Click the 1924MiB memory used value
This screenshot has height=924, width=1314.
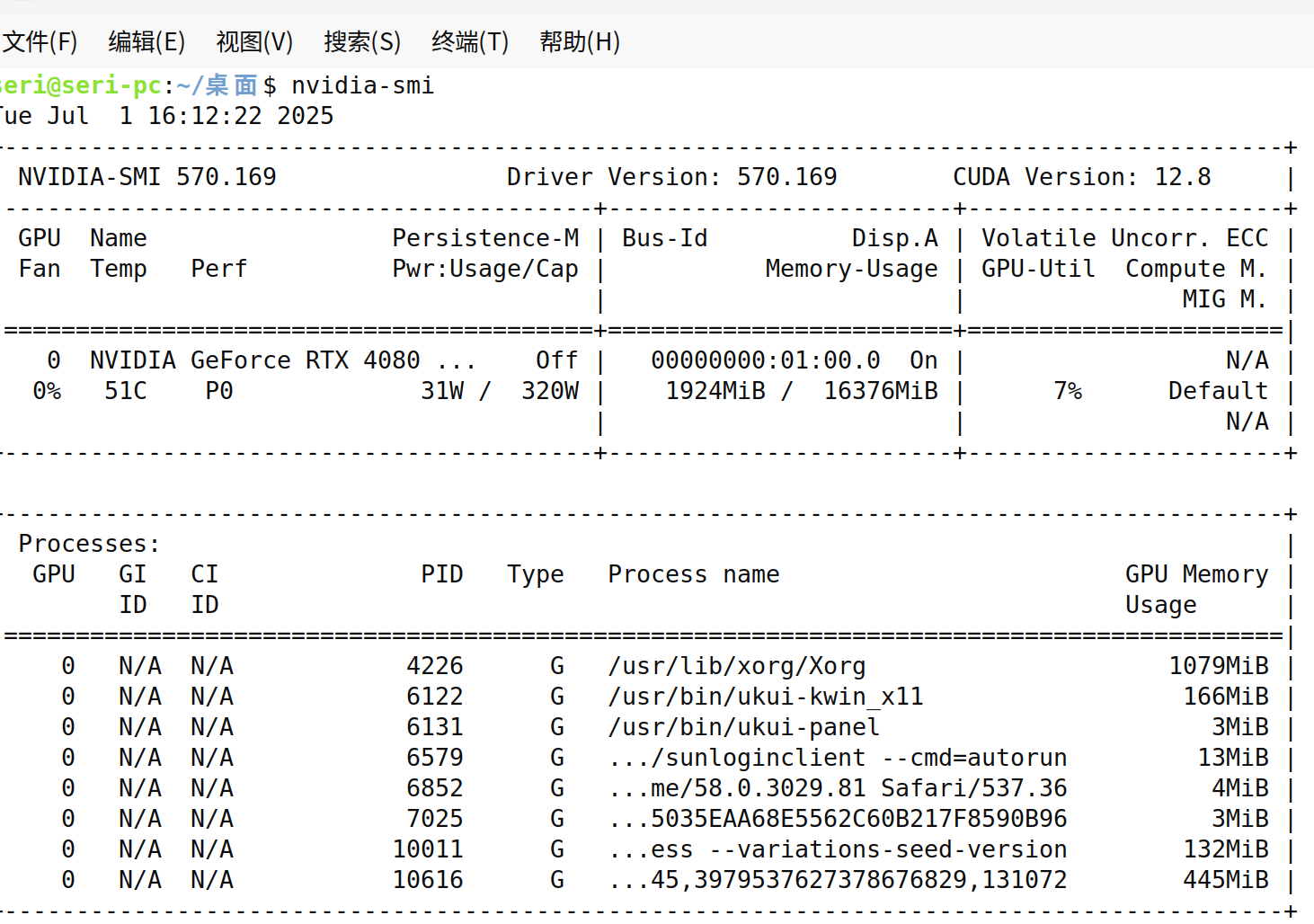tap(715, 391)
